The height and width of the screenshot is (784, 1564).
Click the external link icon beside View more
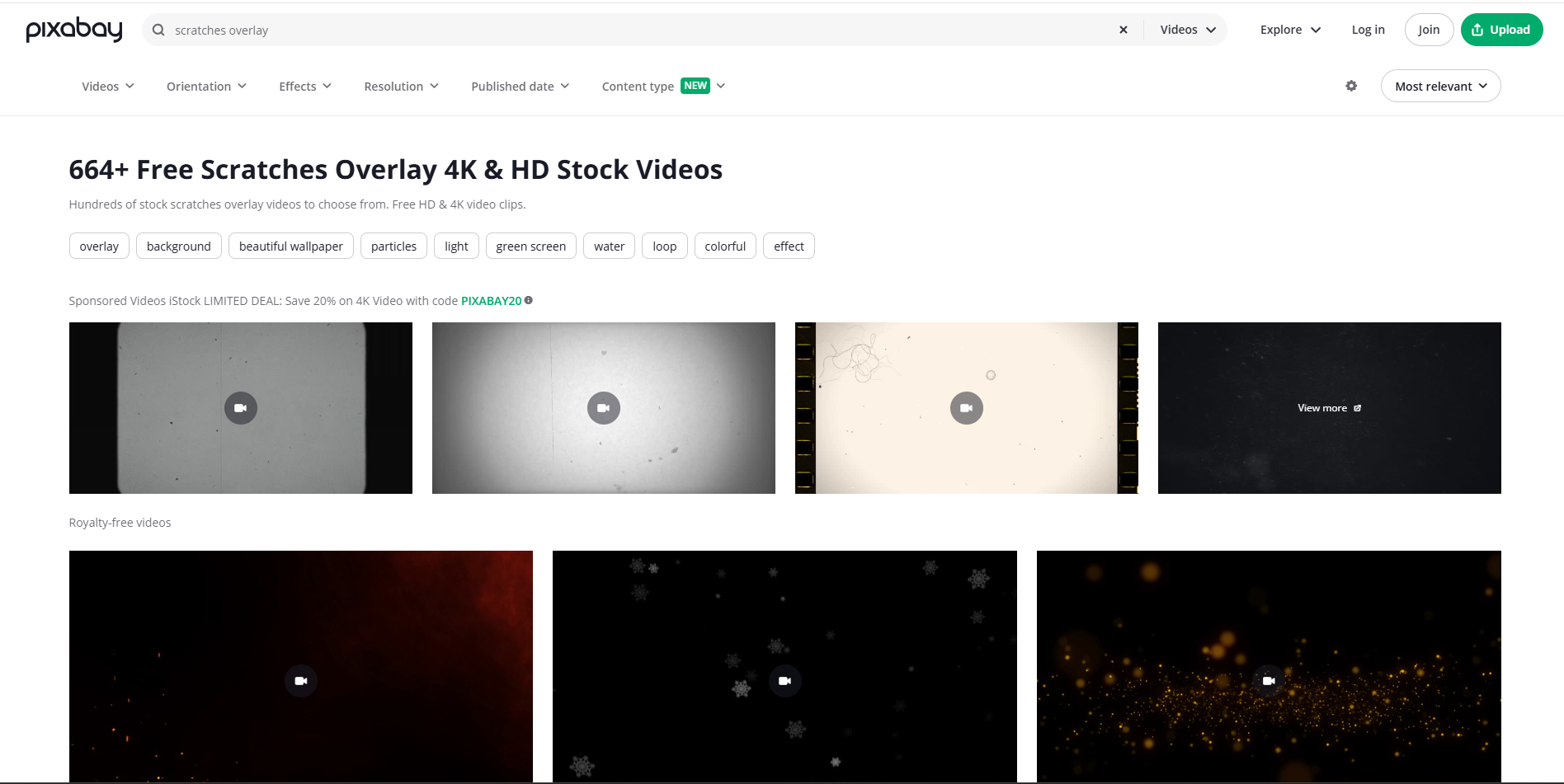coord(1358,408)
